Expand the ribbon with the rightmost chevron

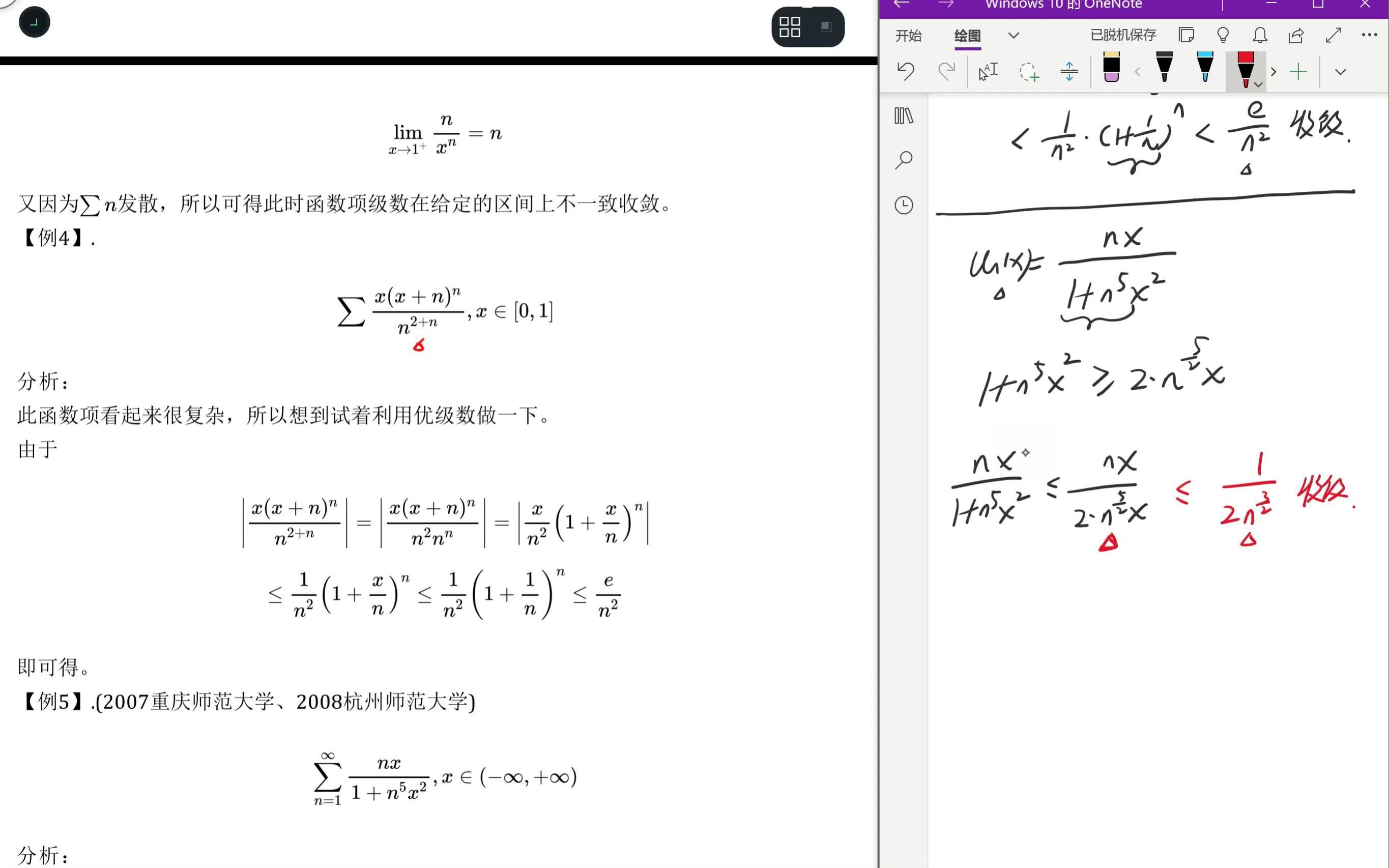click(x=1341, y=71)
